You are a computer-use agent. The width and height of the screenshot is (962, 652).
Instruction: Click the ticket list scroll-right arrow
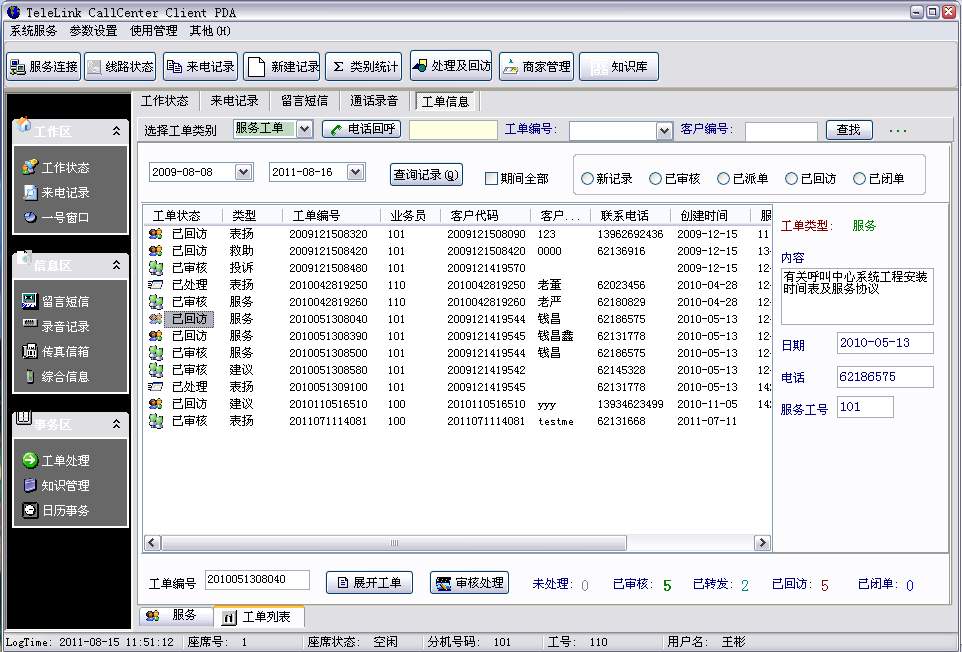[763, 543]
